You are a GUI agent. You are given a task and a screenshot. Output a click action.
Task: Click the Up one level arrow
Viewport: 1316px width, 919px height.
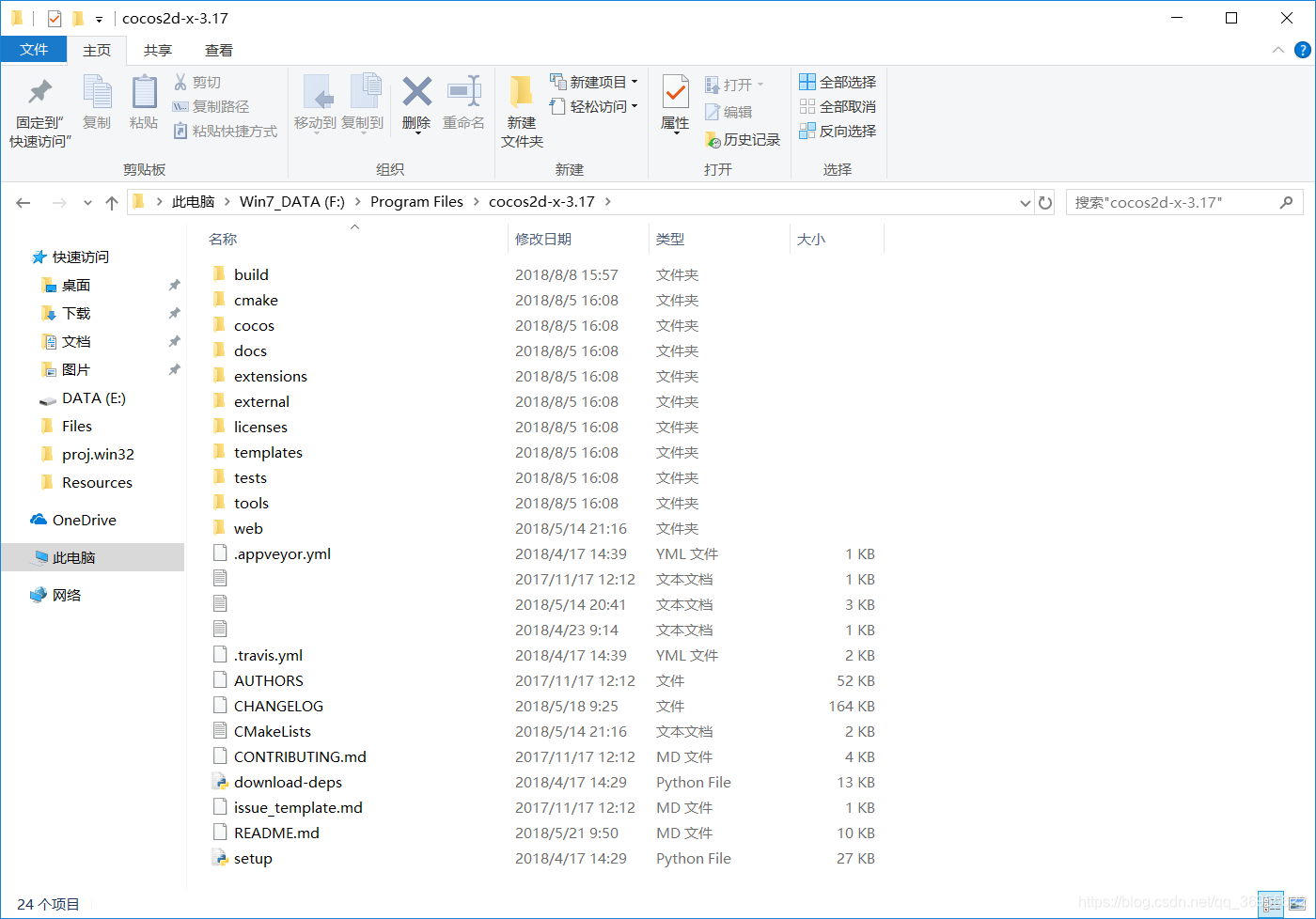pyautogui.click(x=112, y=202)
